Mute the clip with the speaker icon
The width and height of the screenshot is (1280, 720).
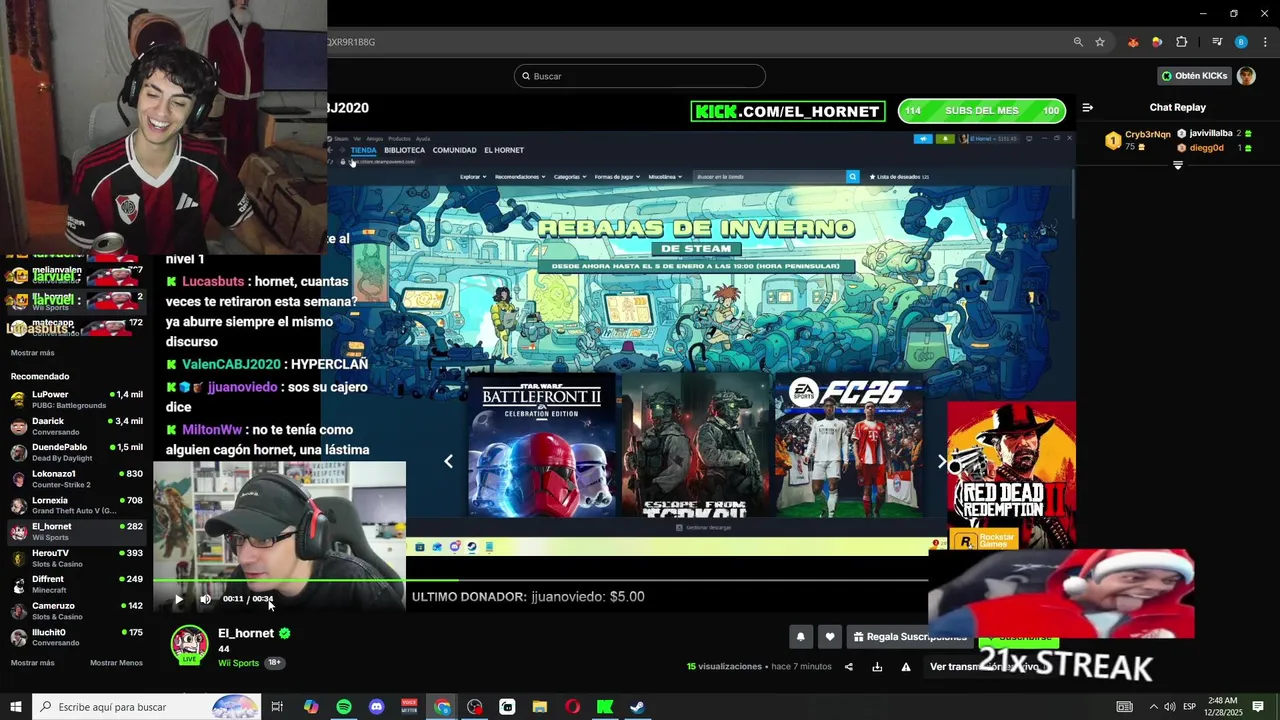pos(205,599)
